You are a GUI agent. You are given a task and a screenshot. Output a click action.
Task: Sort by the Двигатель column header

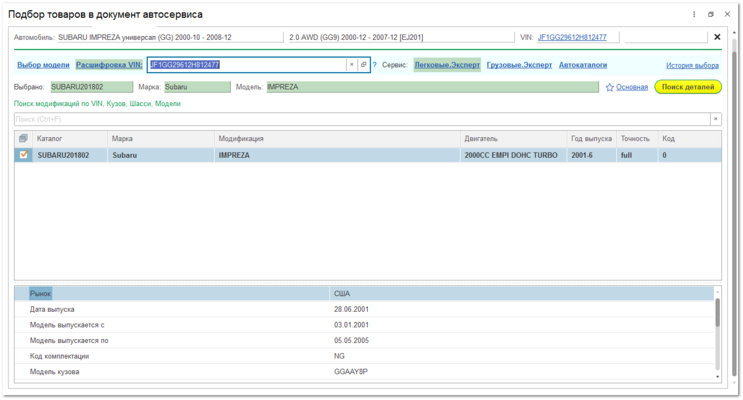point(513,138)
